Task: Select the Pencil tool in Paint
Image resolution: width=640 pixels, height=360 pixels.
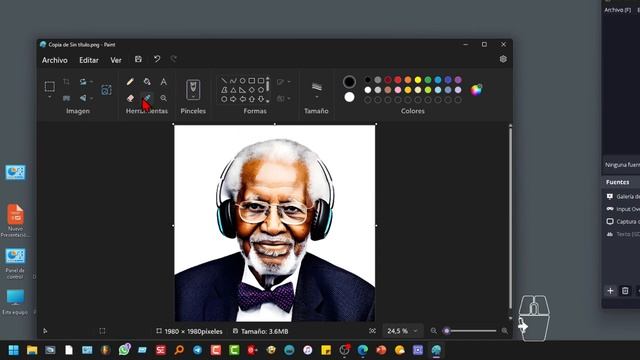Action: (130, 82)
